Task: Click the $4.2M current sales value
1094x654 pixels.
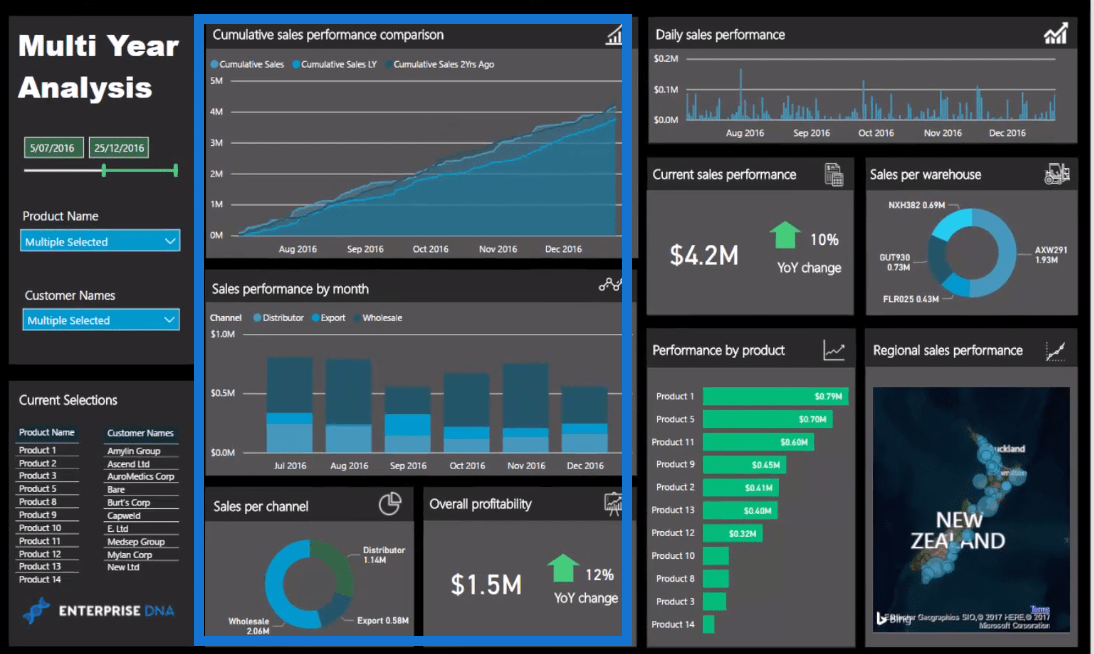Action: pyautogui.click(x=704, y=255)
